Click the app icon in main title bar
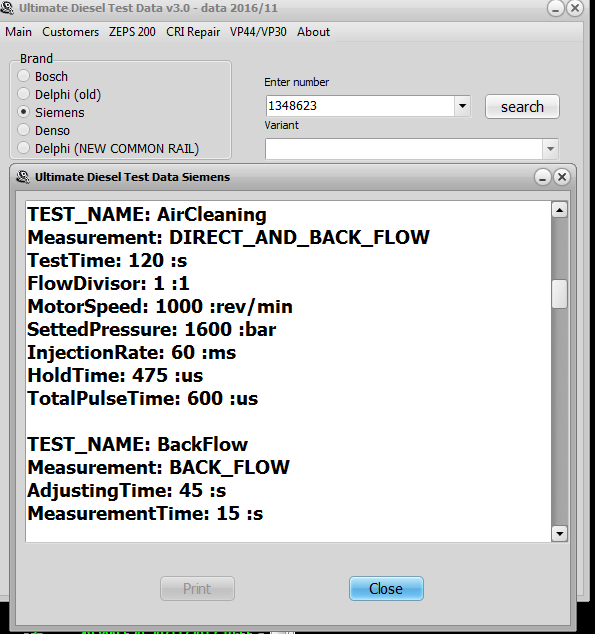 (7, 8)
